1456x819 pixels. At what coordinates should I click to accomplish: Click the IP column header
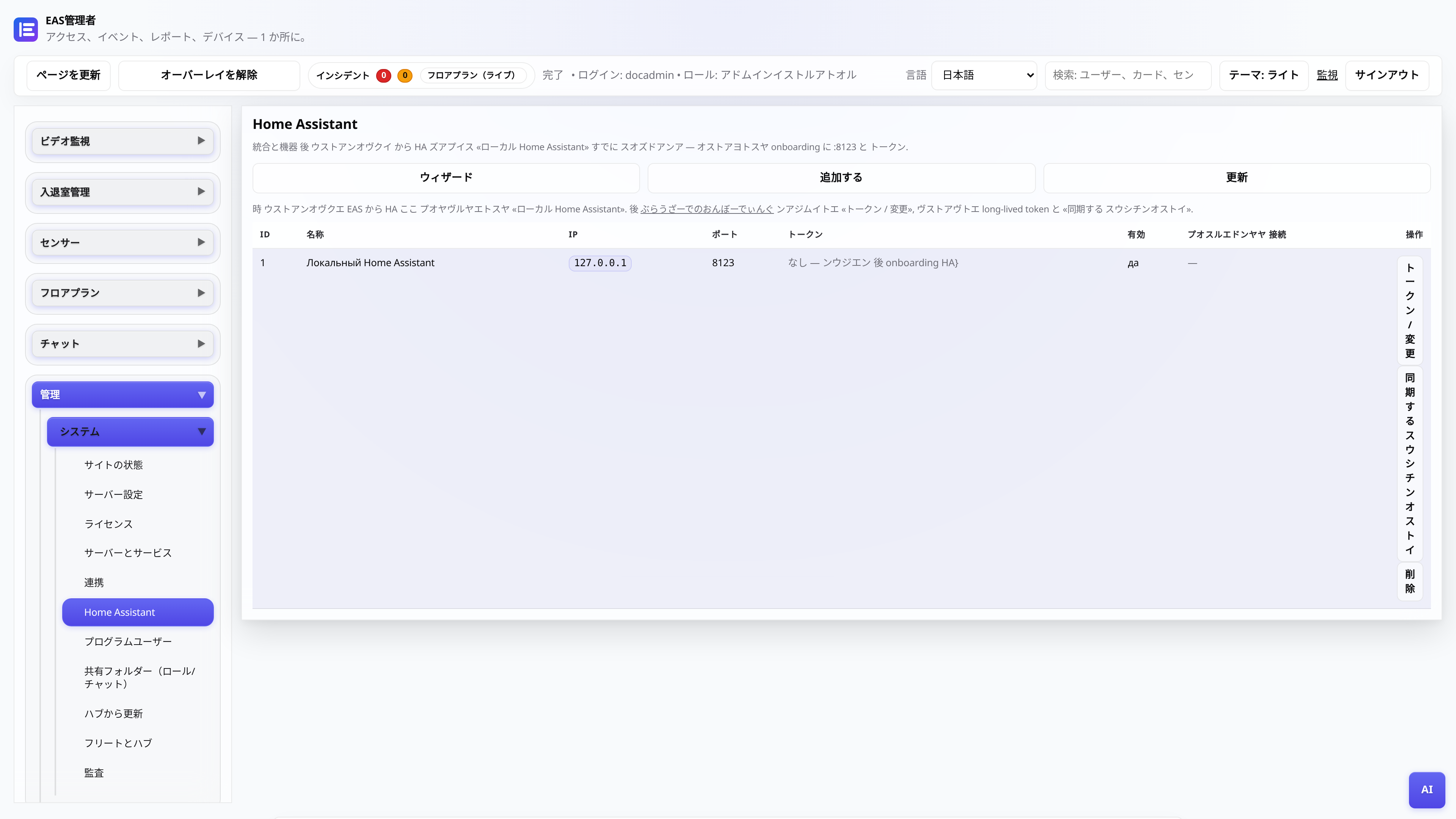[x=573, y=235]
